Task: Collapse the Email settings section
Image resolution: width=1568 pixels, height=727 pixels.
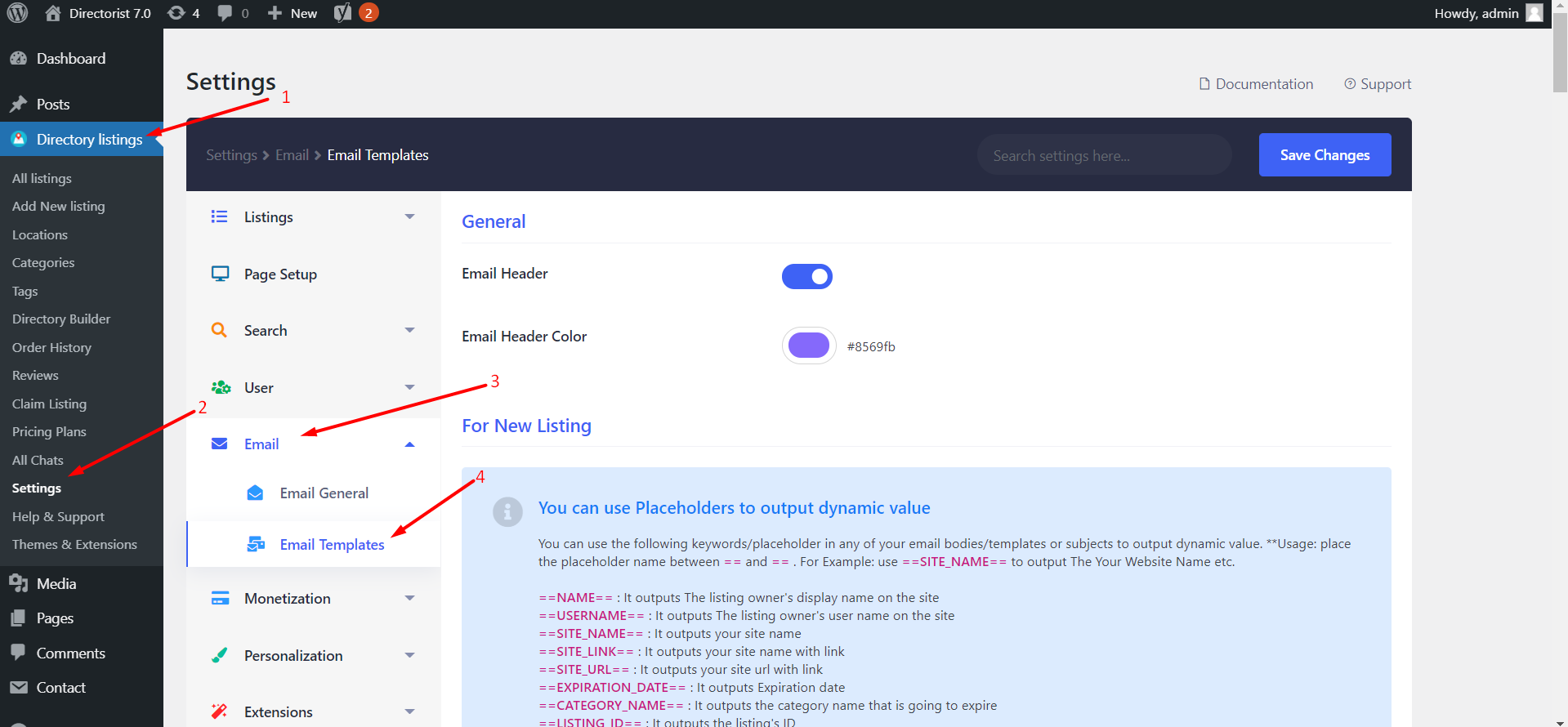Action: pyautogui.click(x=409, y=444)
